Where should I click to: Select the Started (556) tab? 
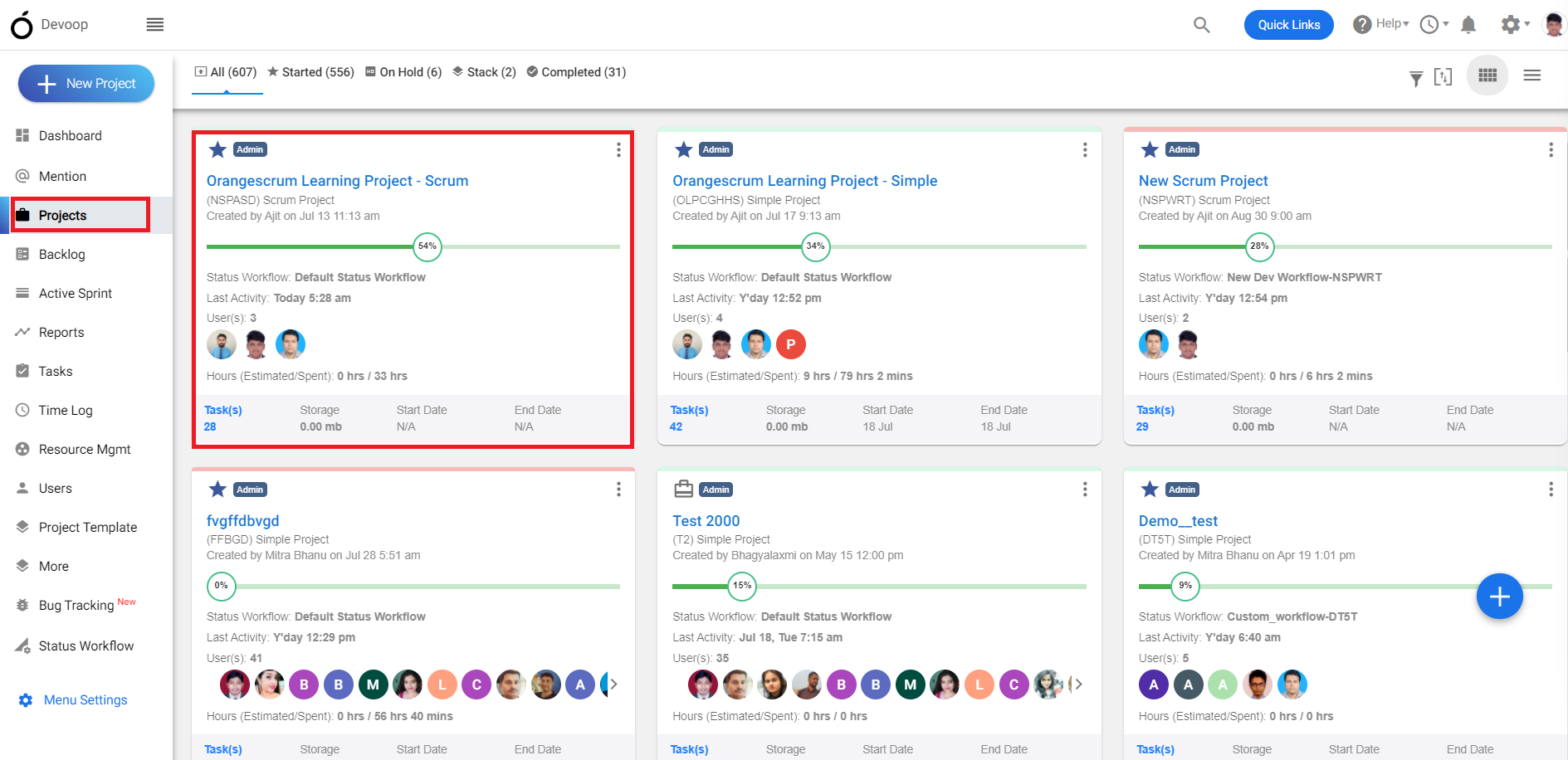click(x=310, y=72)
